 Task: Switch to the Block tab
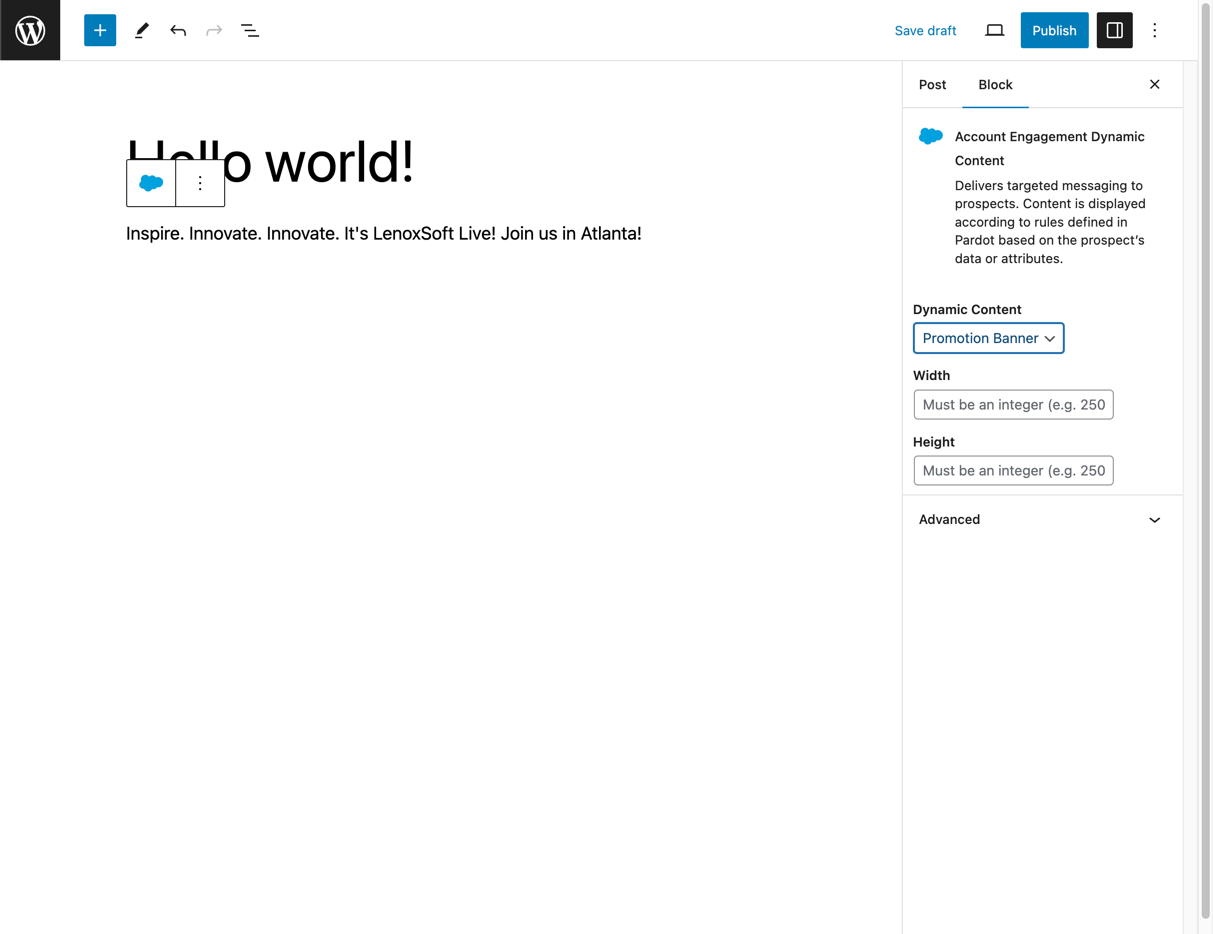pyautogui.click(x=995, y=85)
